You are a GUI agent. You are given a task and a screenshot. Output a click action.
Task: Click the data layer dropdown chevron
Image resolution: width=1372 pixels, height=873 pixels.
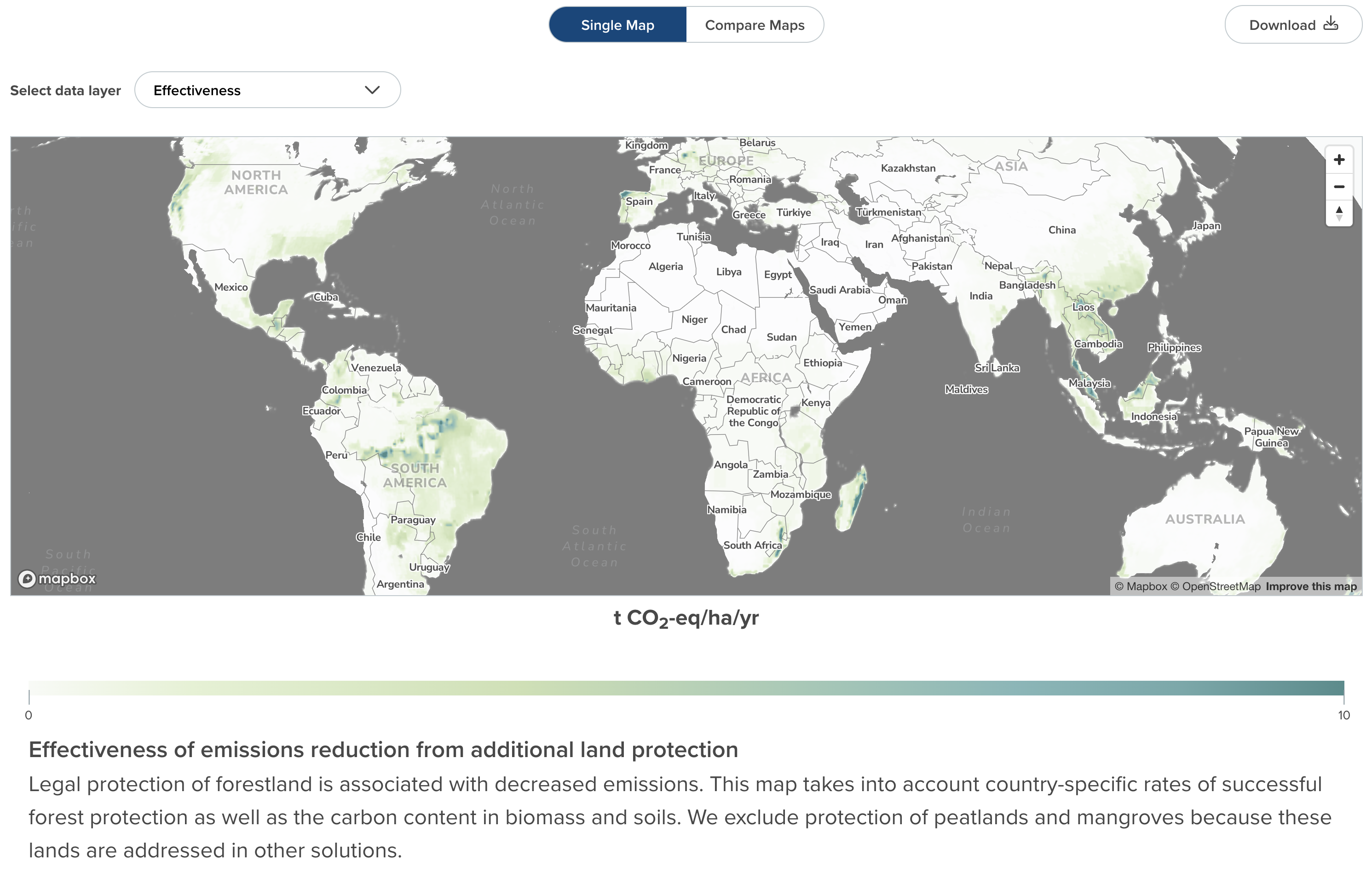(x=372, y=90)
